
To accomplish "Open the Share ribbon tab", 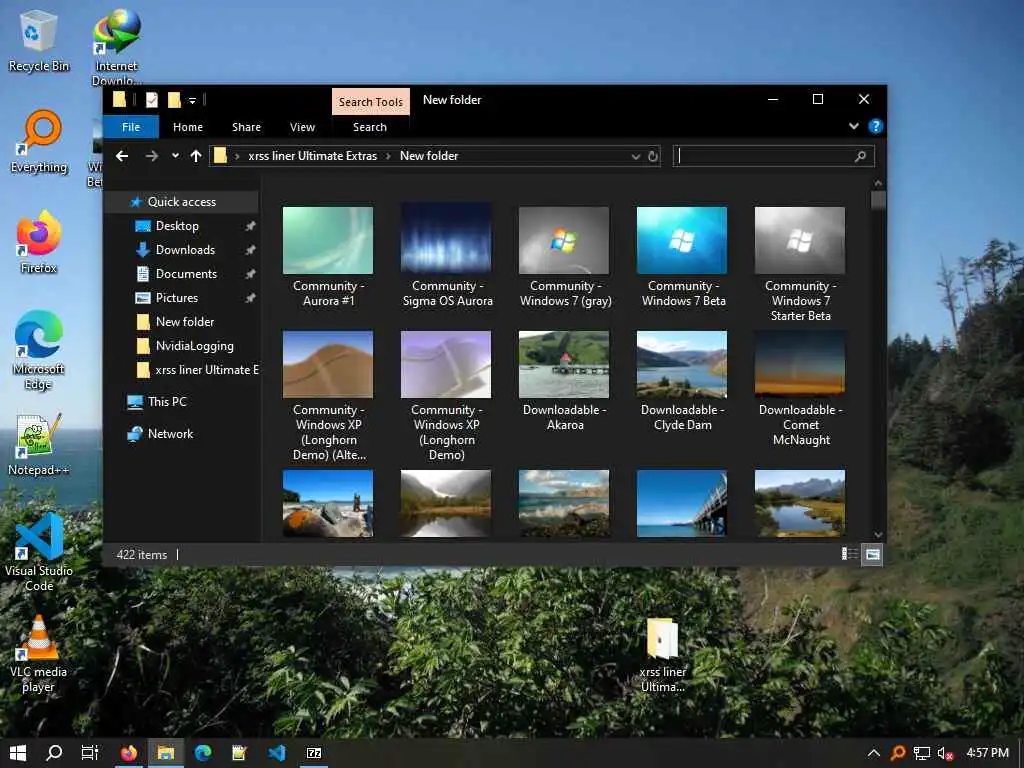I will (x=246, y=127).
